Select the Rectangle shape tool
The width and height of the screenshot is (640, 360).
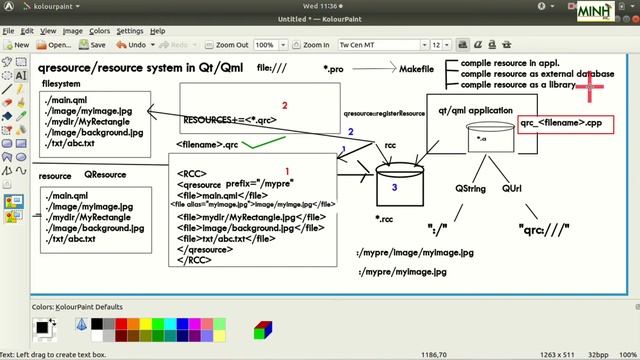21,143
